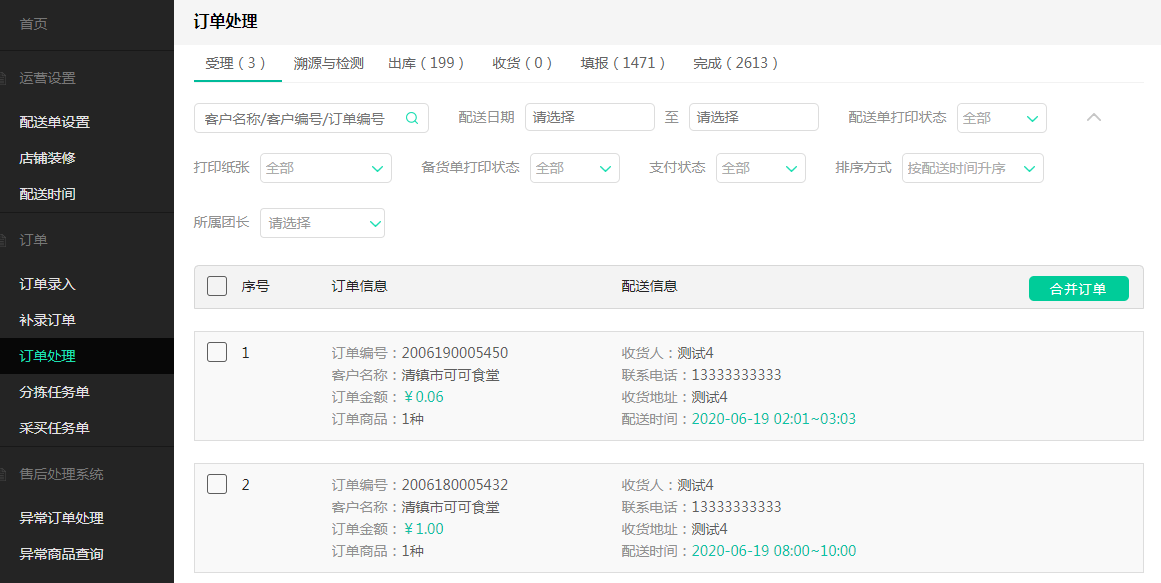
Task: Open the 支付状态 dropdown
Action: coord(760,168)
